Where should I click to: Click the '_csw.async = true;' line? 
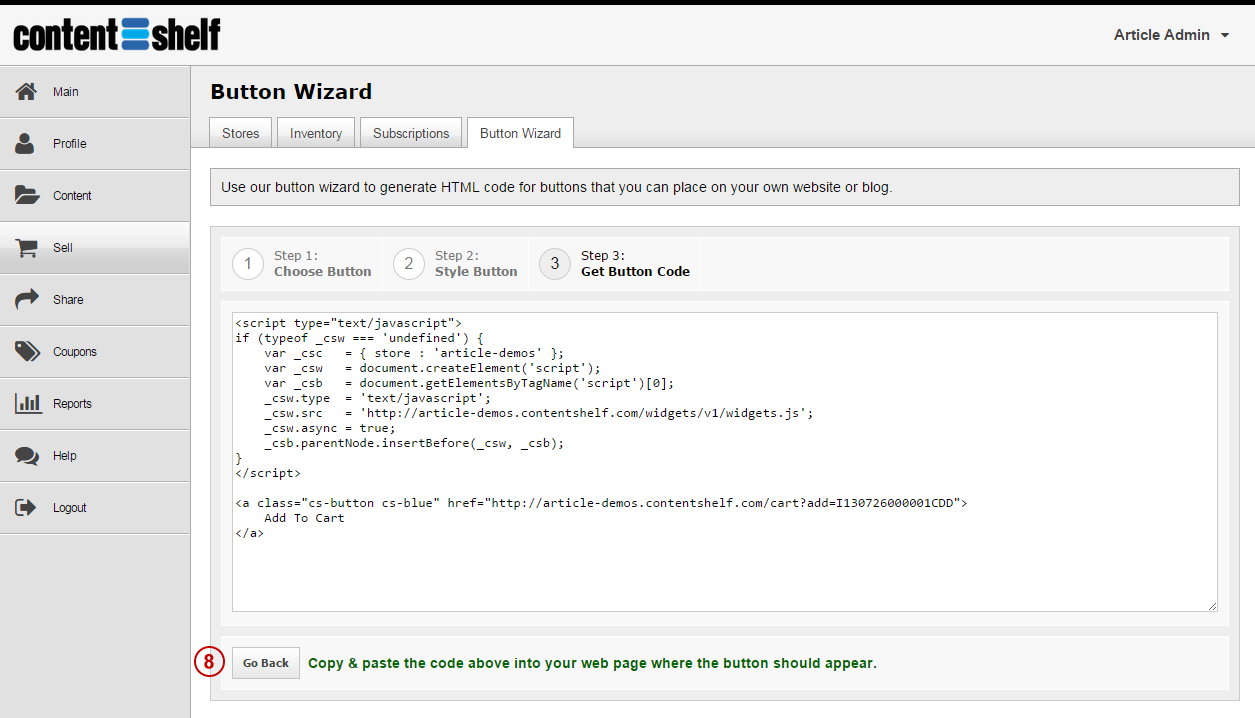pos(330,428)
